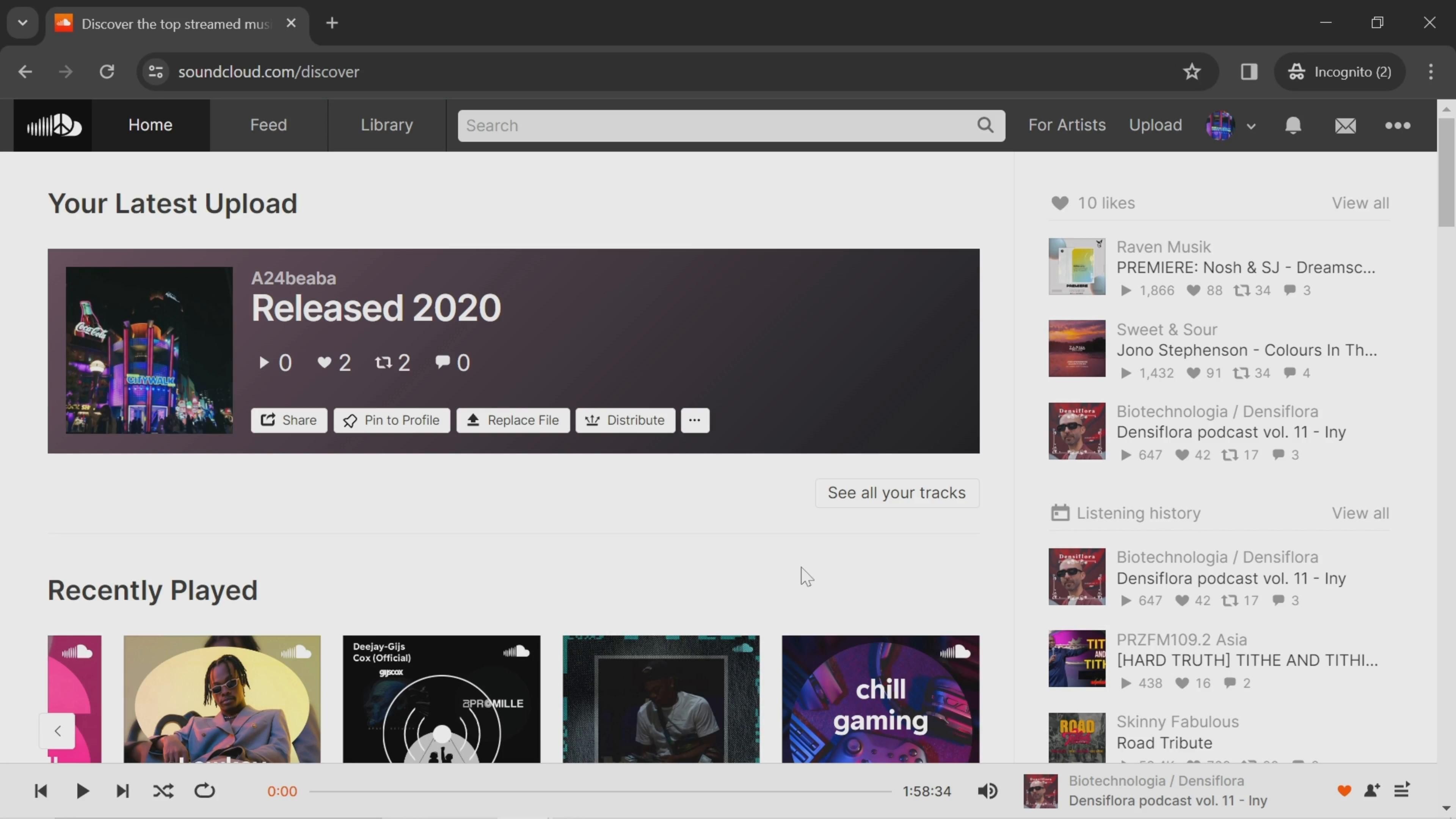
Task: Open the Library tab
Action: click(387, 125)
